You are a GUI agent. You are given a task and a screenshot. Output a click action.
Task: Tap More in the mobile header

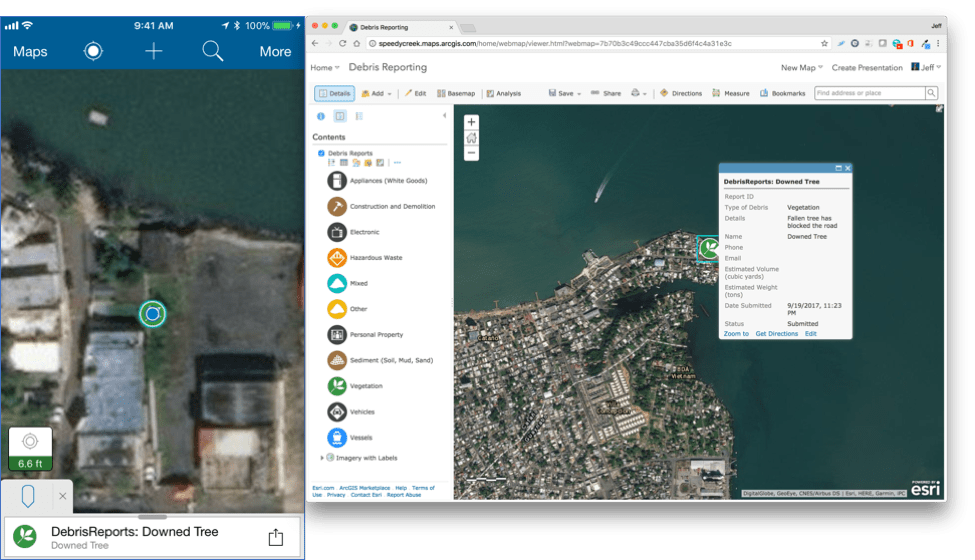click(x=275, y=51)
